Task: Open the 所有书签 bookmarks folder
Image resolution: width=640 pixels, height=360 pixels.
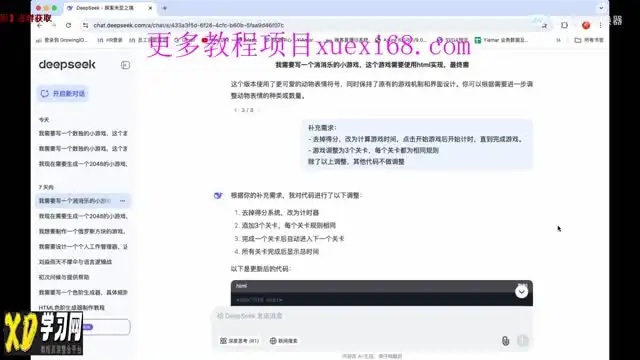Action: pos(589,40)
